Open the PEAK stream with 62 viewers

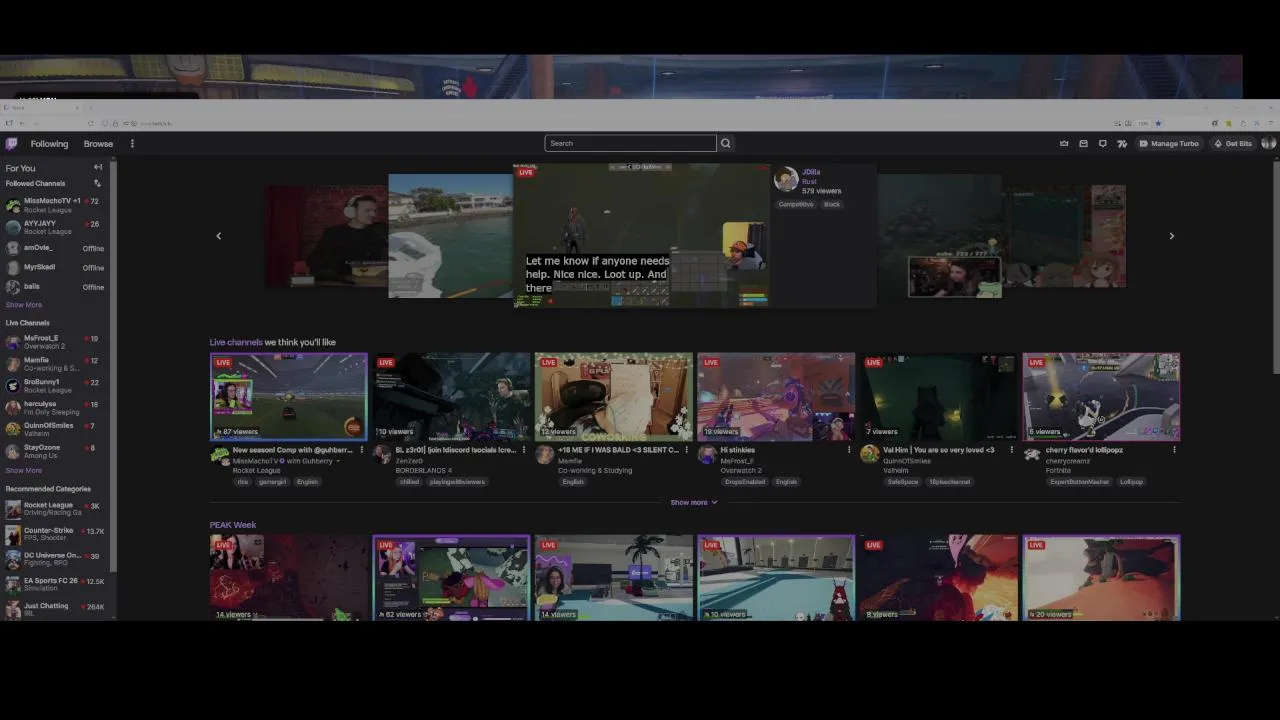[x=451, y=578]
